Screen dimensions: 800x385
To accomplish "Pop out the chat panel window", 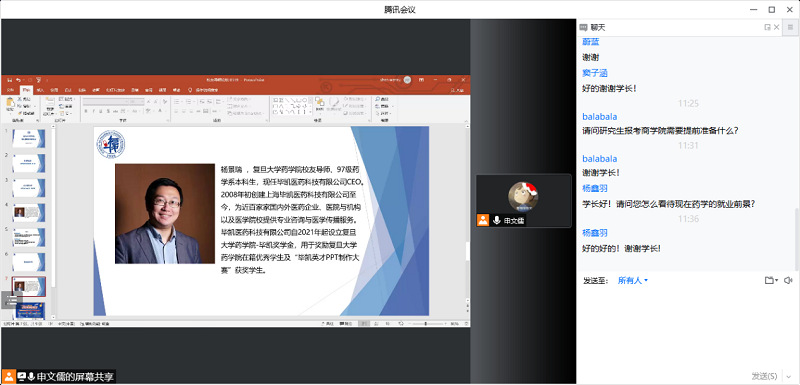I will pyautogui.click(x=767, y=28).
